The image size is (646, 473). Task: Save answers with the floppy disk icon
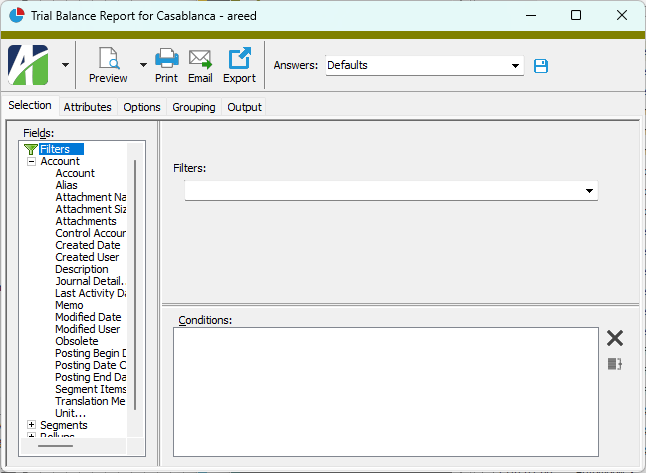coord(541,66)
